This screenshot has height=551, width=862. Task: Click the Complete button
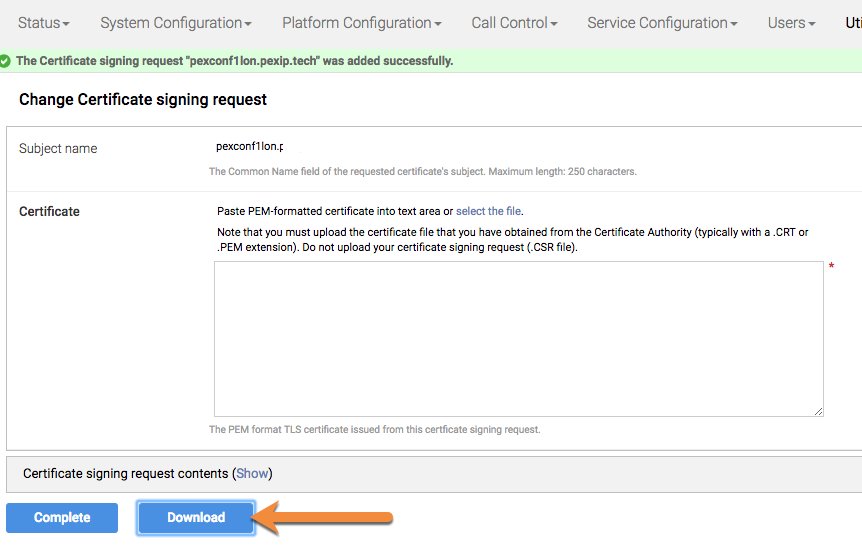click(62, 517)
